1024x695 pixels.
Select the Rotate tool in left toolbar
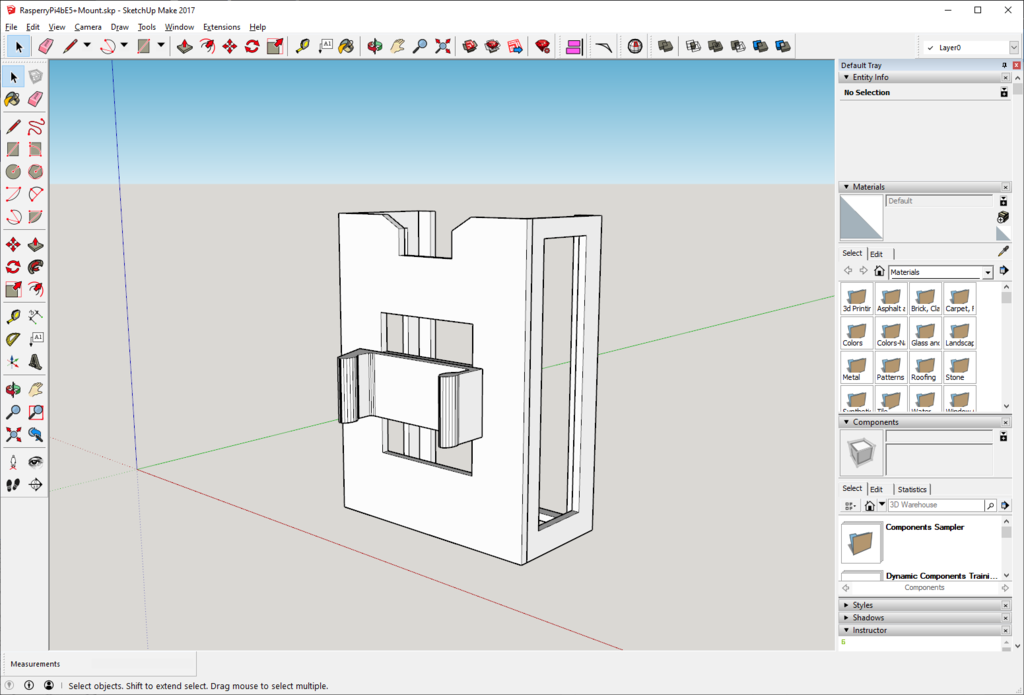(13, 267)
